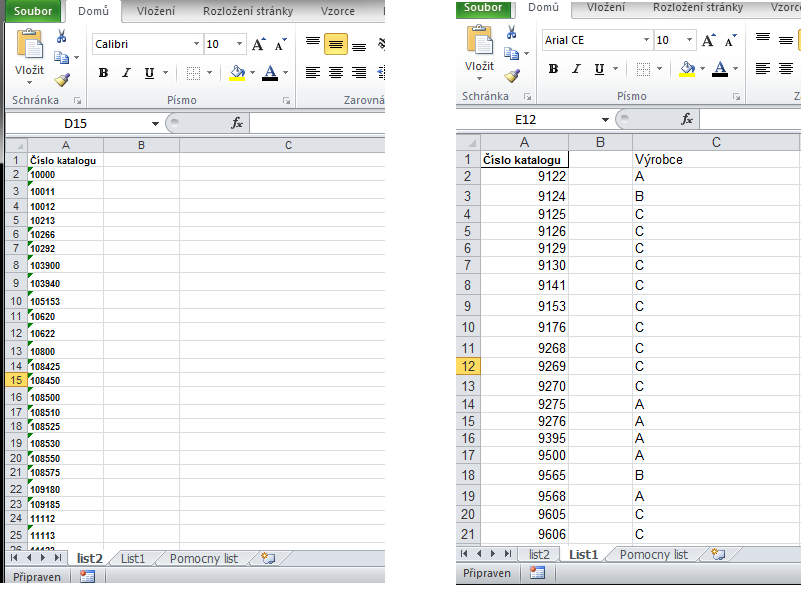The image size is (804, 590).
Task: Click Vložit paste icon in right window
Action: point(480,40)
